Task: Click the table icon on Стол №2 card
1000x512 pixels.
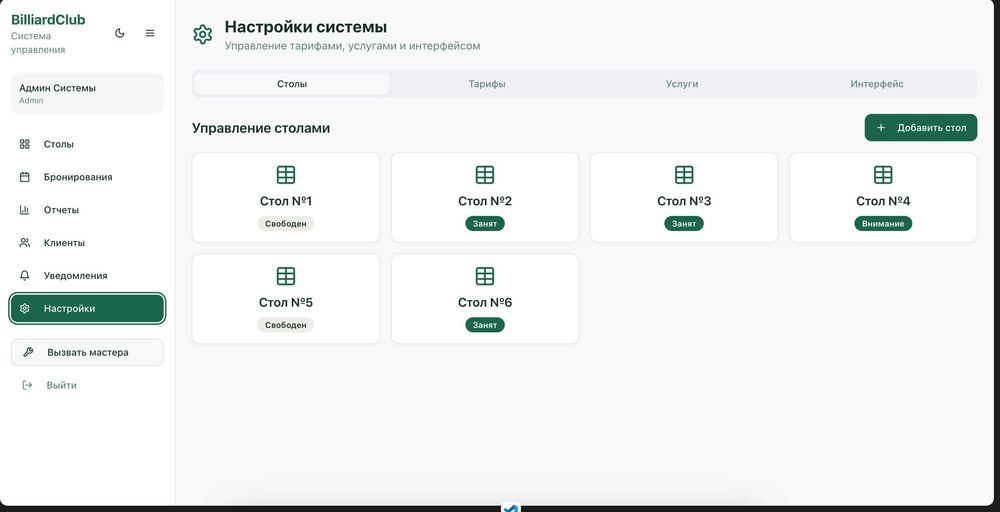Action: [x=485, y=175]
